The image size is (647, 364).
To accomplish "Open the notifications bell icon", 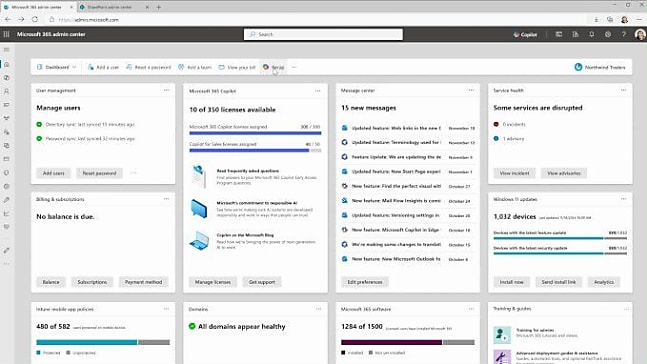I will point(591,35).
